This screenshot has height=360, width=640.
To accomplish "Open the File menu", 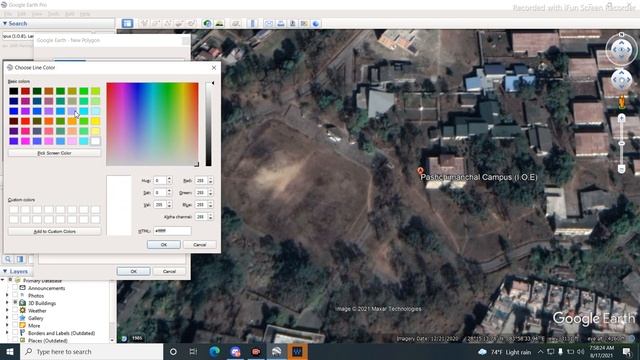I will [x=8, y=13].
